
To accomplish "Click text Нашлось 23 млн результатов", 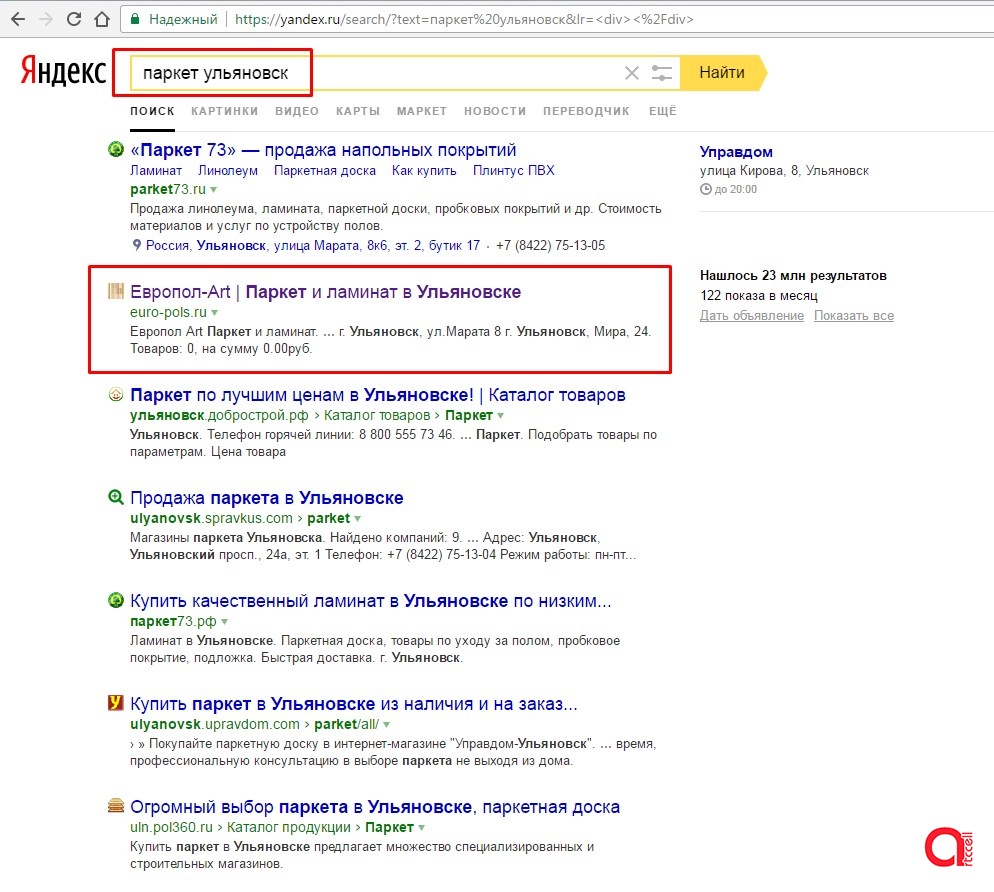I will (x=793, y=275).
